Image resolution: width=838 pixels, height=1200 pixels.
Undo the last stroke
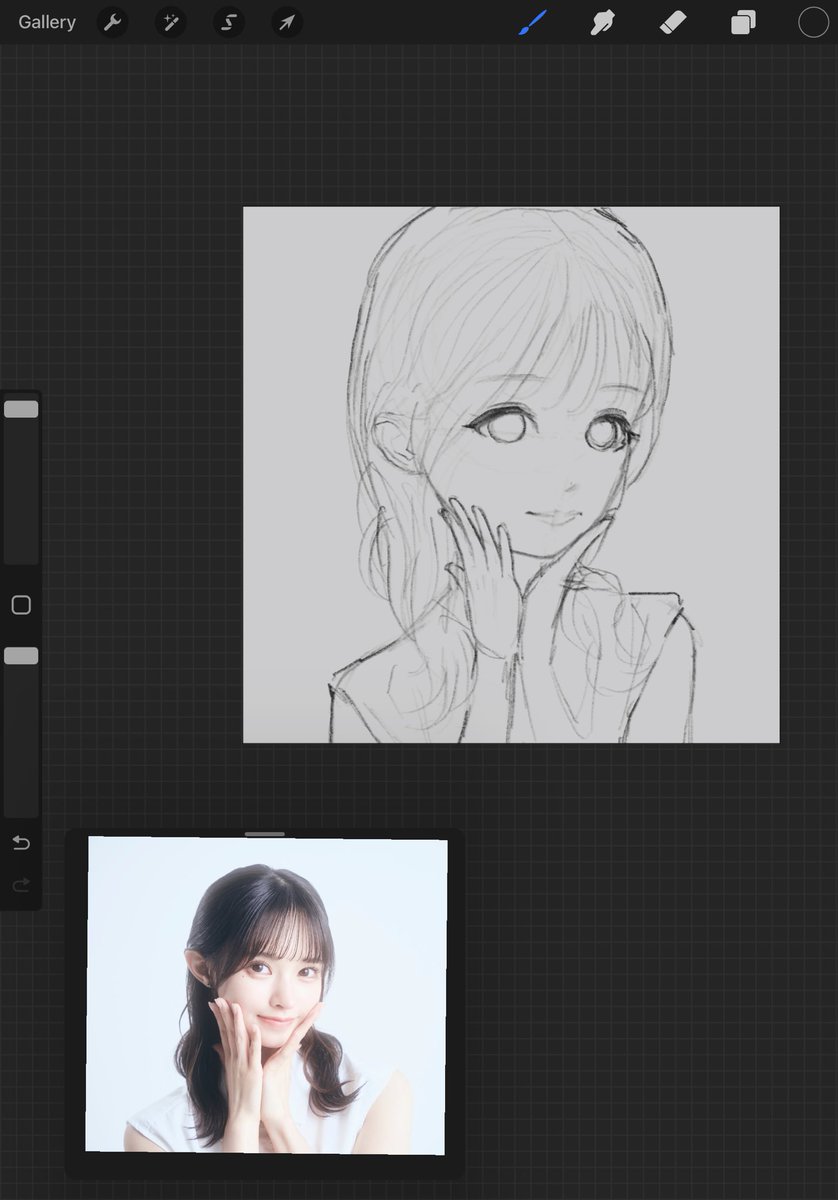pyautogui.click(x=21, y=843)
